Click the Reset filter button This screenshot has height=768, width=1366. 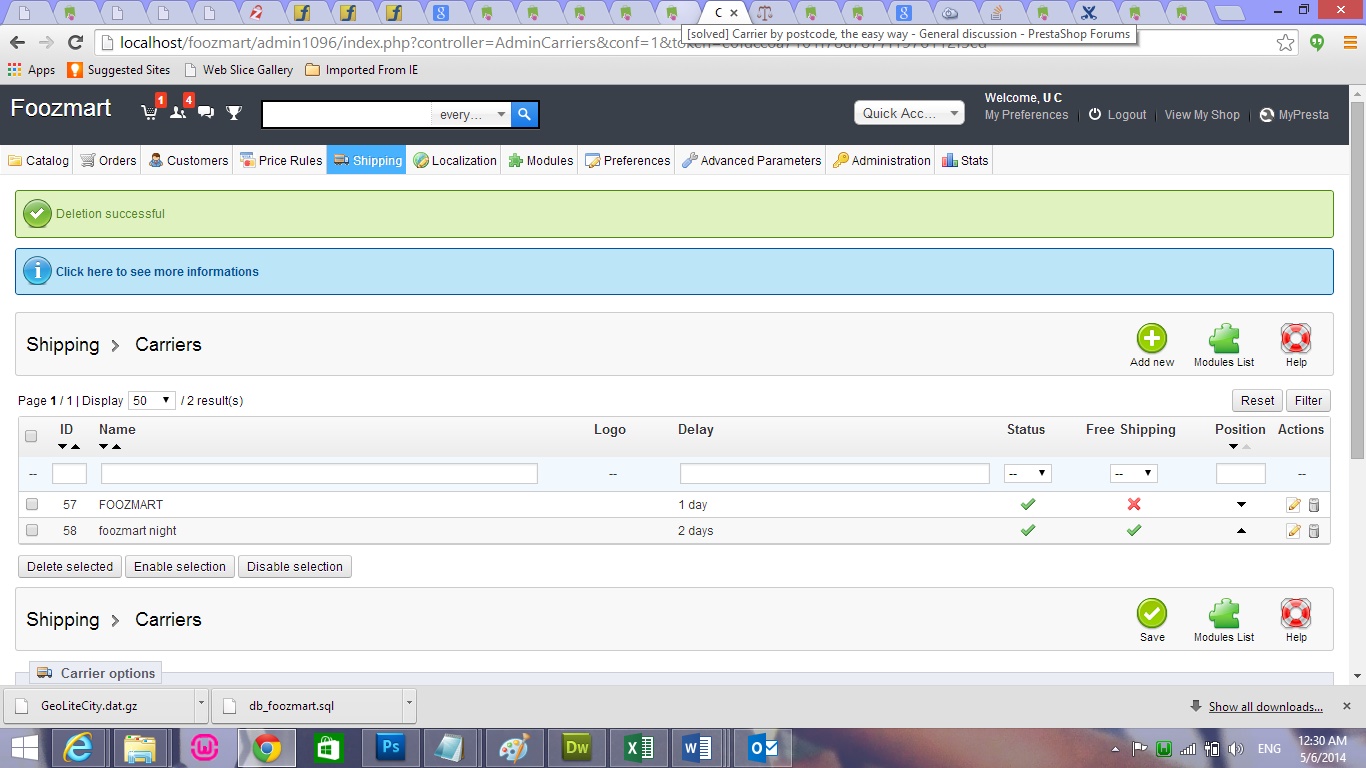coord(1257,400)
